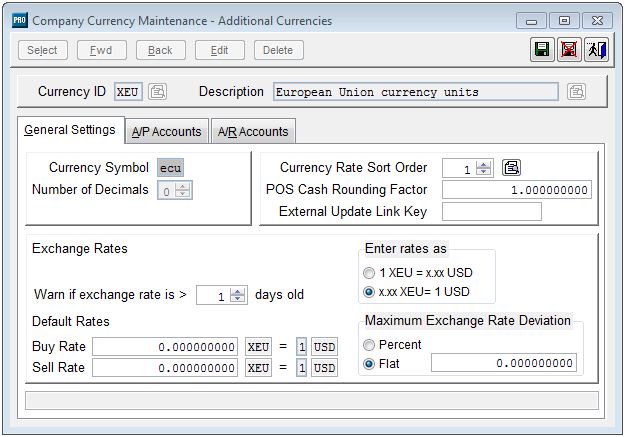Select radio option 1 XEU = x.xx USD
This screenshot has width=625, height=437.
point(369,273)
